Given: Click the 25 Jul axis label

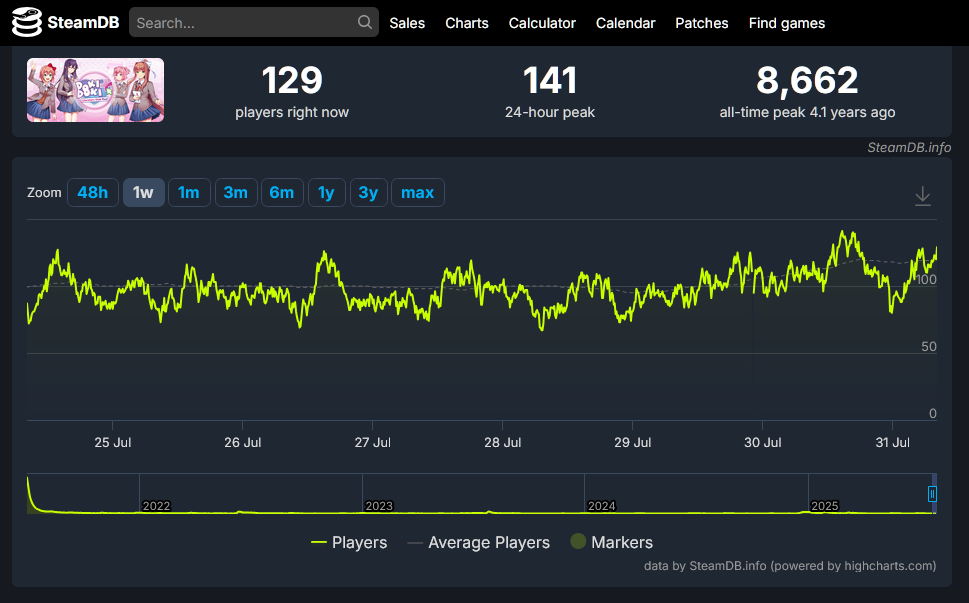Looking at the screenshot, I should point(112,442).
